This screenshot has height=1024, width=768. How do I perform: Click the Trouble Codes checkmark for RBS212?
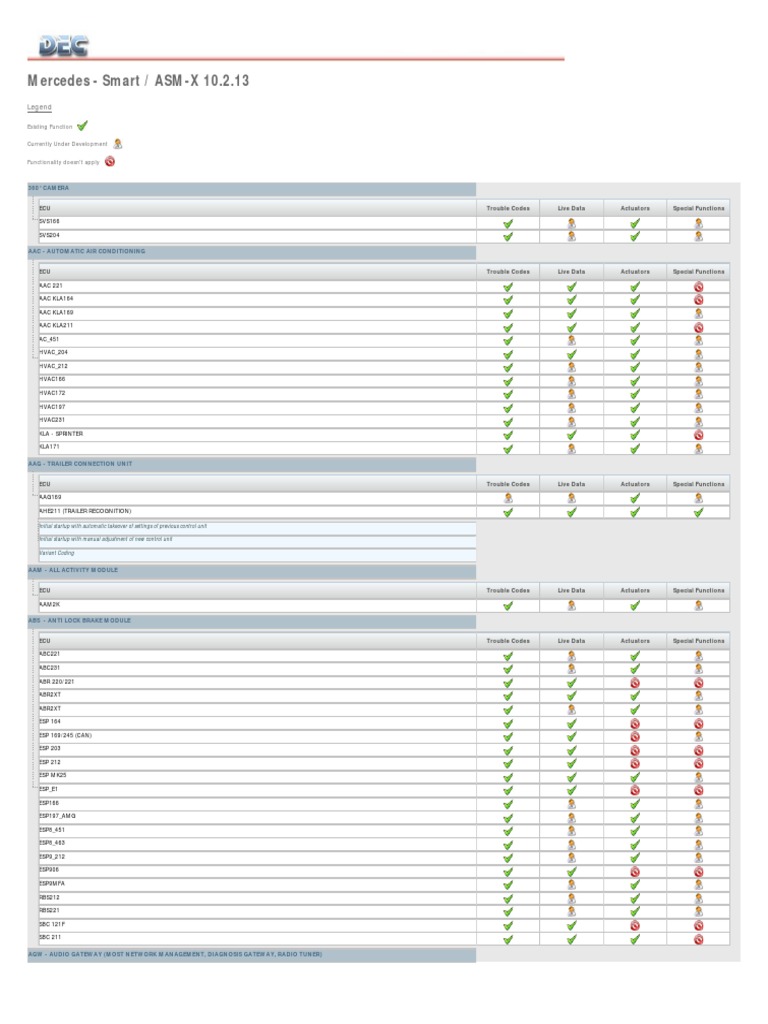[508, 899]
